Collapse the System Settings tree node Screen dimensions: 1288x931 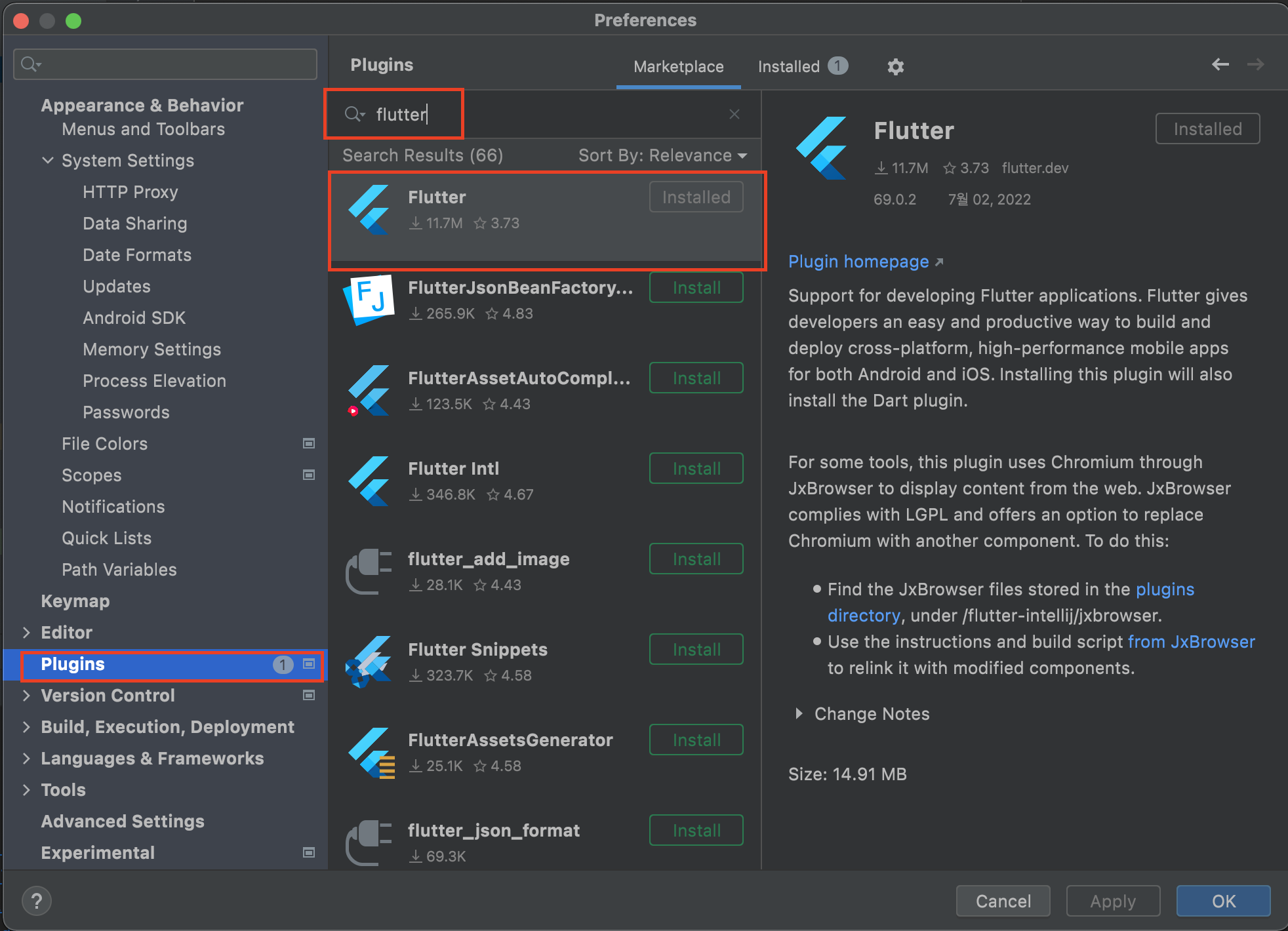[47, 161]
